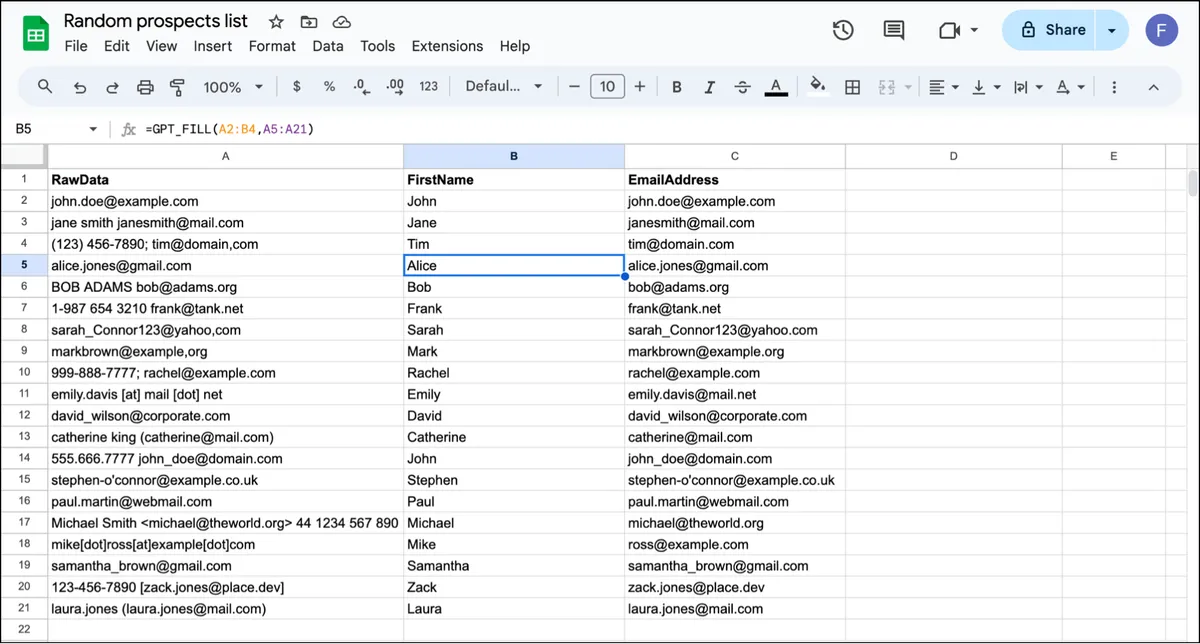Open the Insert menu
The image size is (1200, 644).
[x=213, y=46]
